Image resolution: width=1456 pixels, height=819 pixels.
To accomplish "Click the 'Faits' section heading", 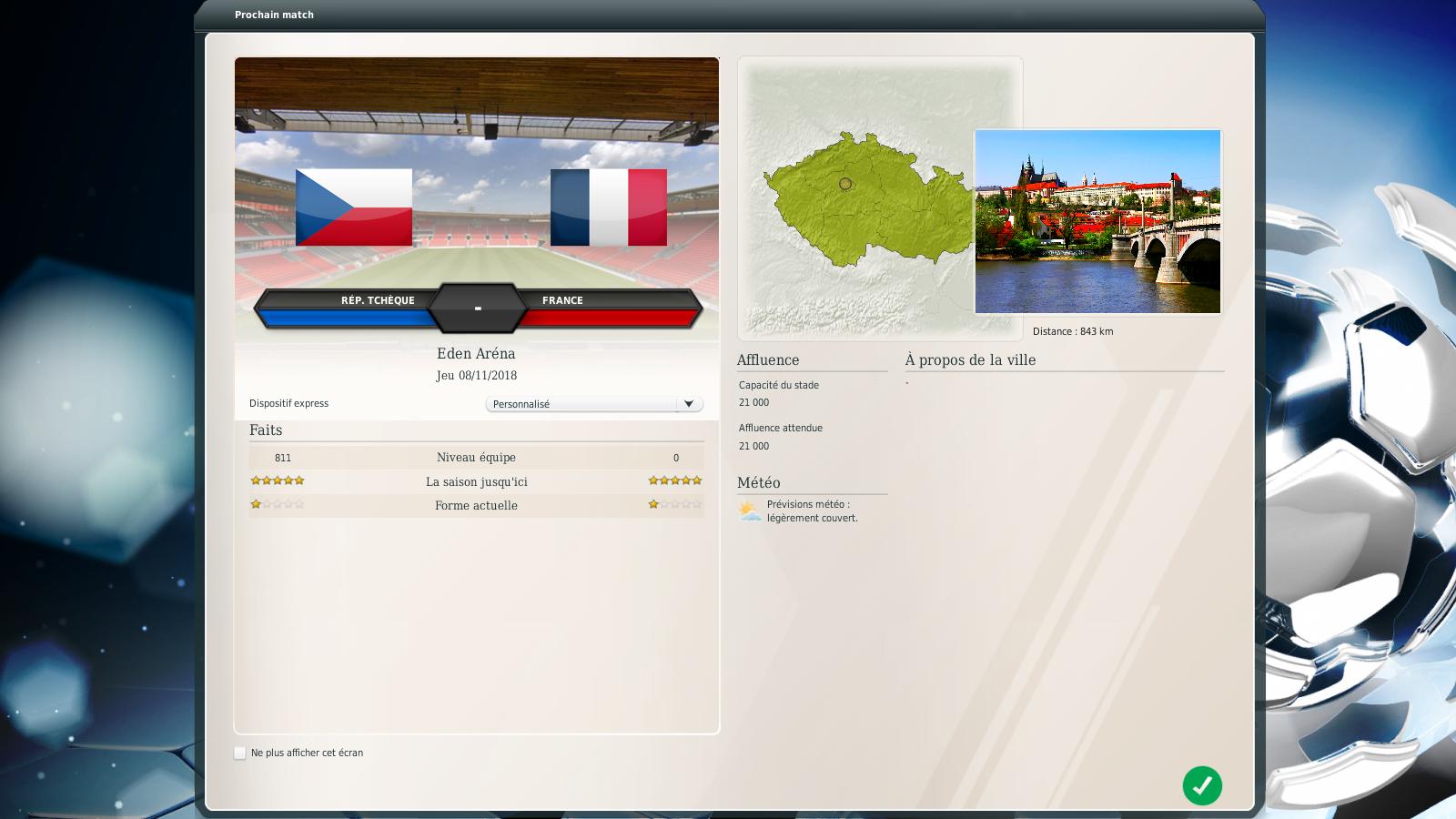I will click(x=266, y=430).
